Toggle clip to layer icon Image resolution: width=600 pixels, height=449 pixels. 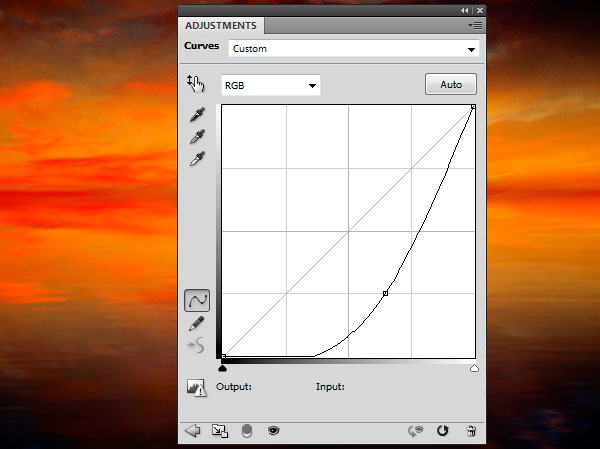[x=247, y=431]
